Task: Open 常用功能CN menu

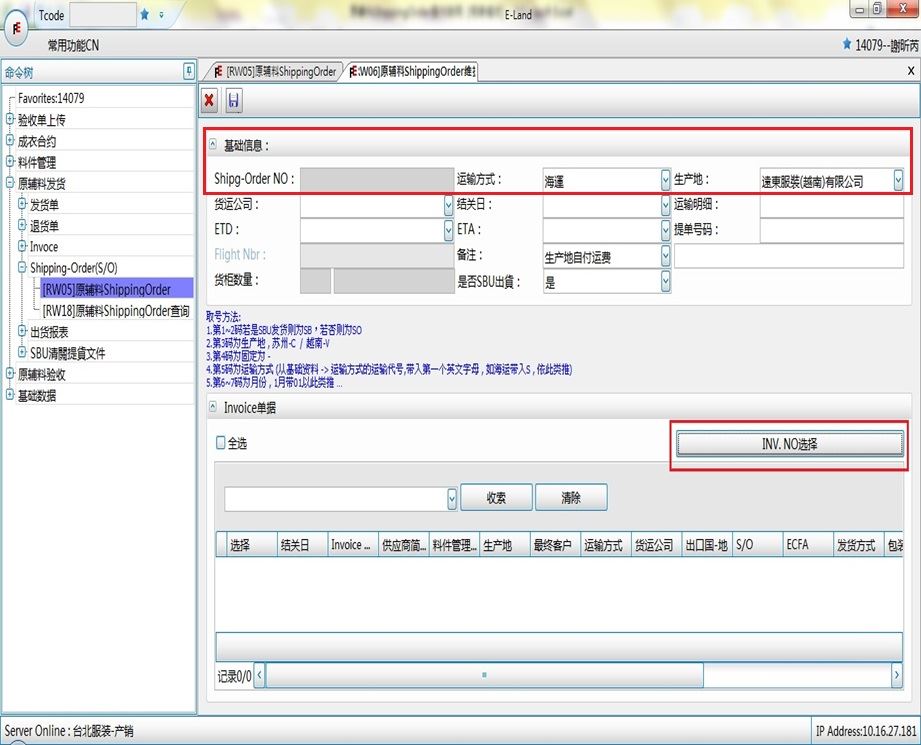Action: pyautogui.click(x=73, y=46)
